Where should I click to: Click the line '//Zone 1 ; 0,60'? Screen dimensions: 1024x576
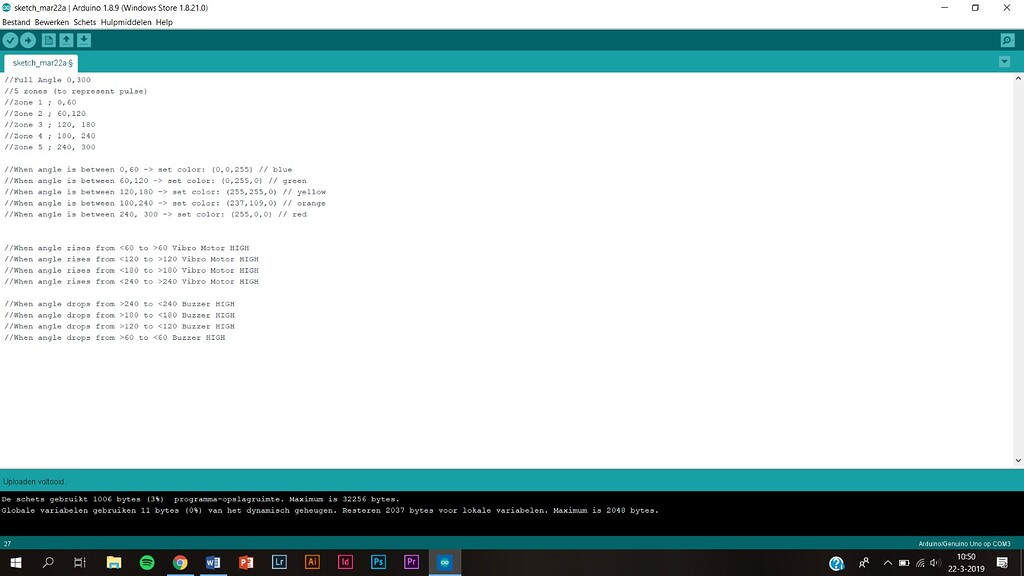[x=40, y=103]
